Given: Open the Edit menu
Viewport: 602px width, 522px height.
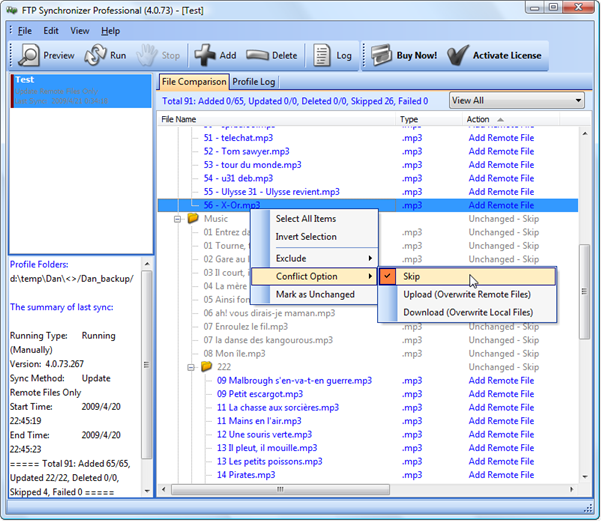Looking at the screenshot, I should (50, 31).
